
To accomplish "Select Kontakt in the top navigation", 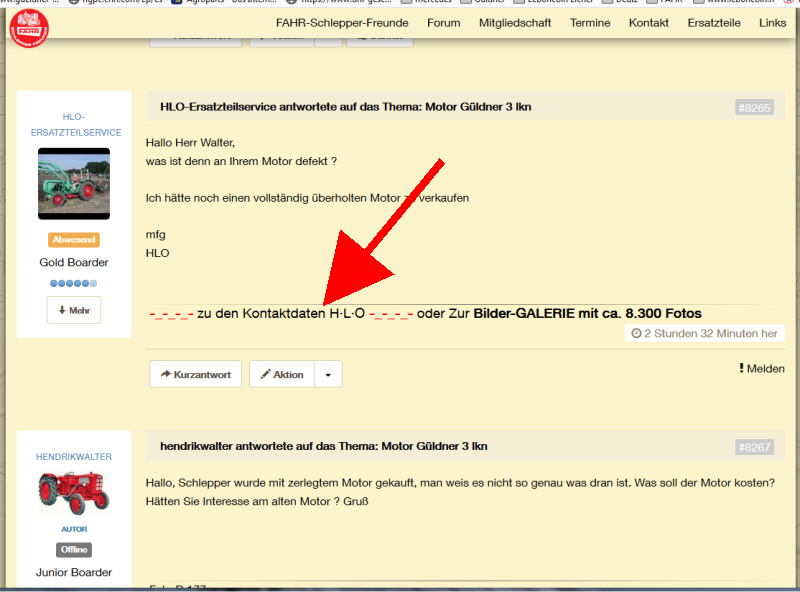I will click(649, 23).
